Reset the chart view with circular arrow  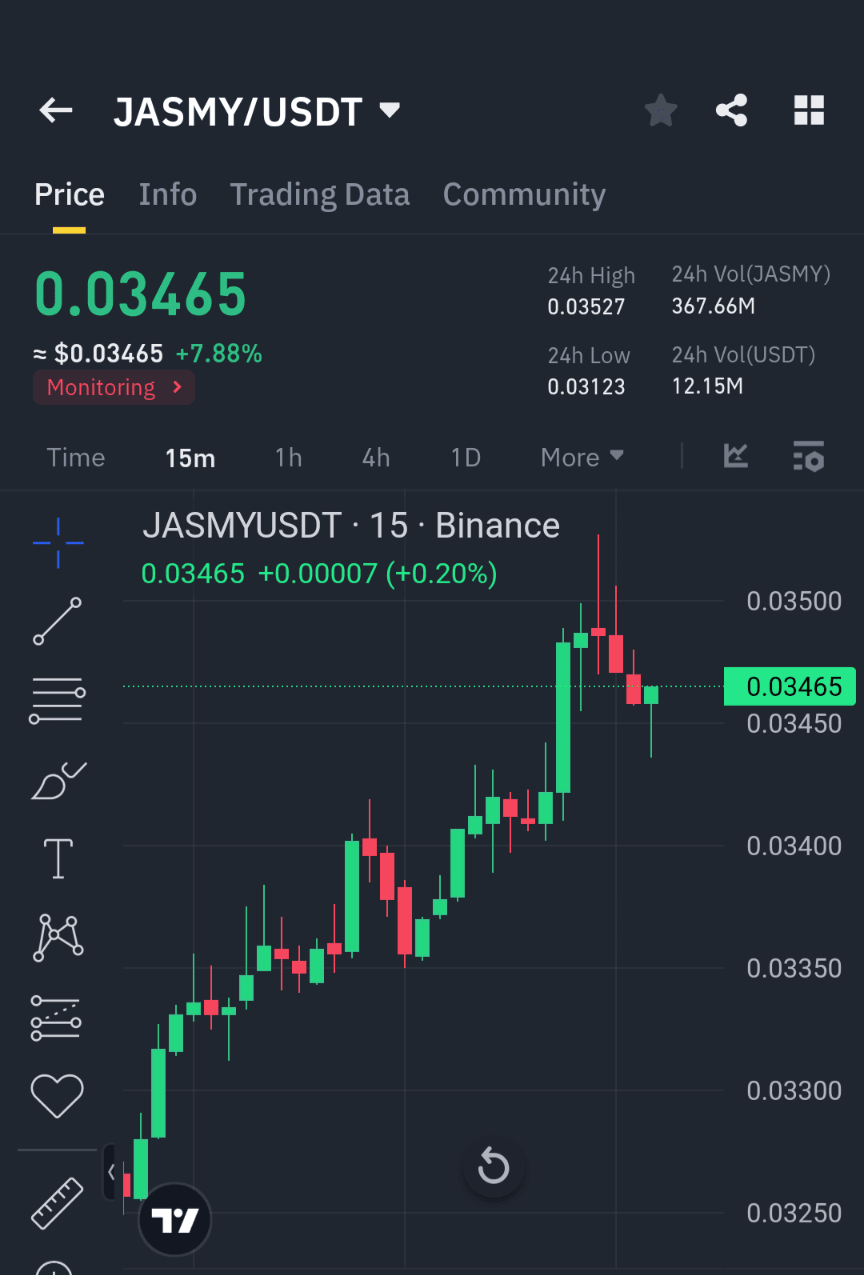click(x=494, y=1166)
